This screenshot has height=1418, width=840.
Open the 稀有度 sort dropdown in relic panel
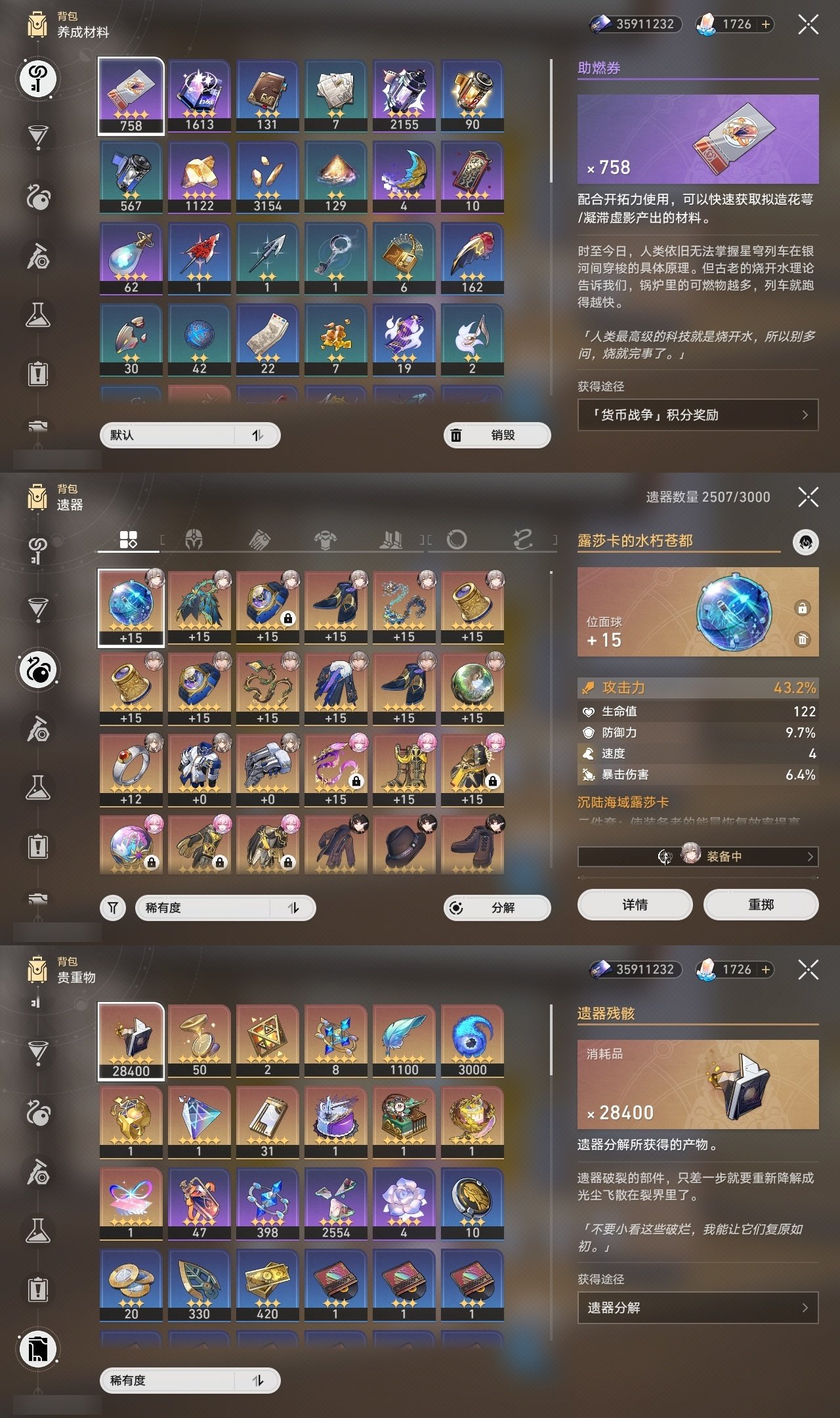point(226,908)
